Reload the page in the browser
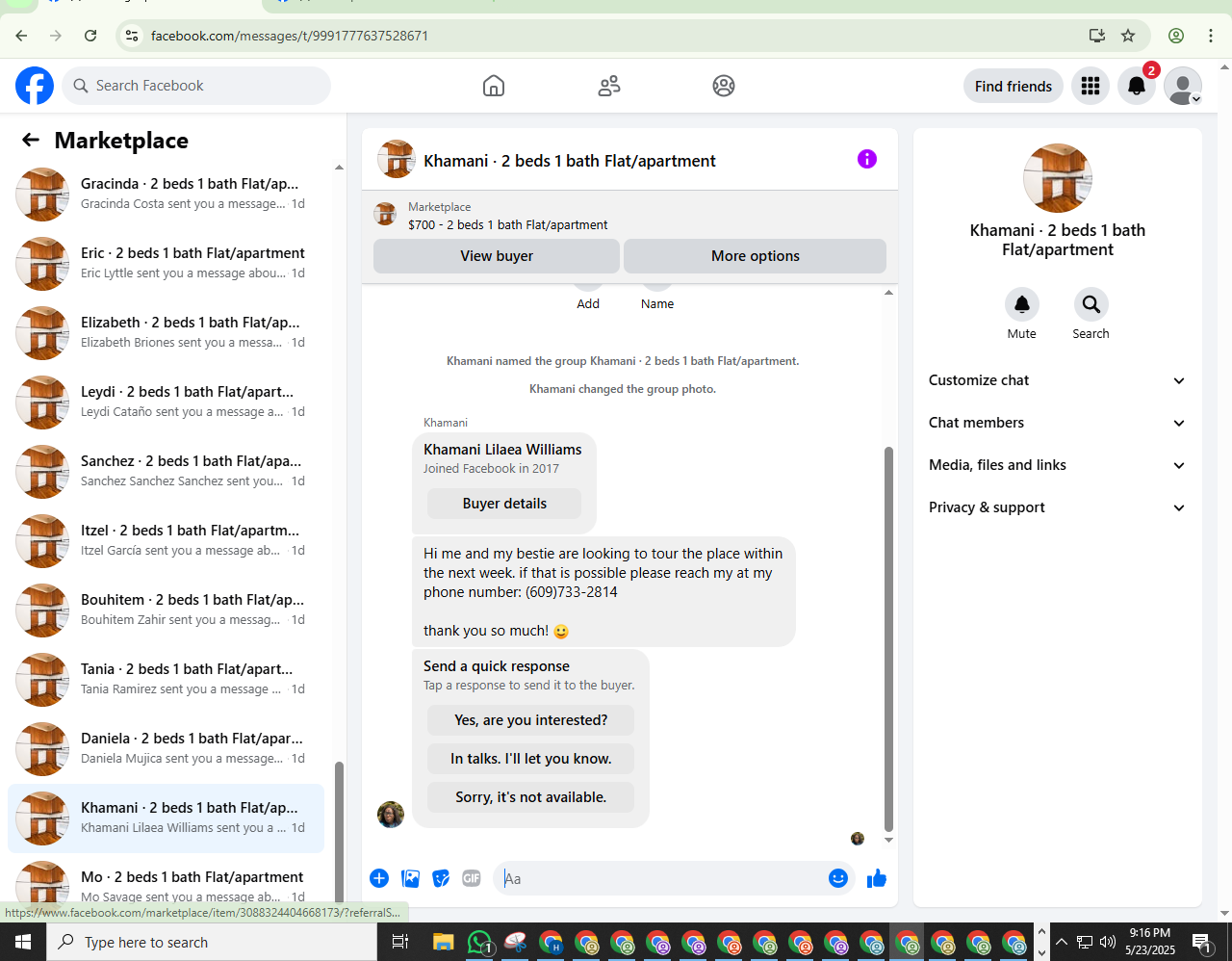1232x961 pixels. (90, 36)
